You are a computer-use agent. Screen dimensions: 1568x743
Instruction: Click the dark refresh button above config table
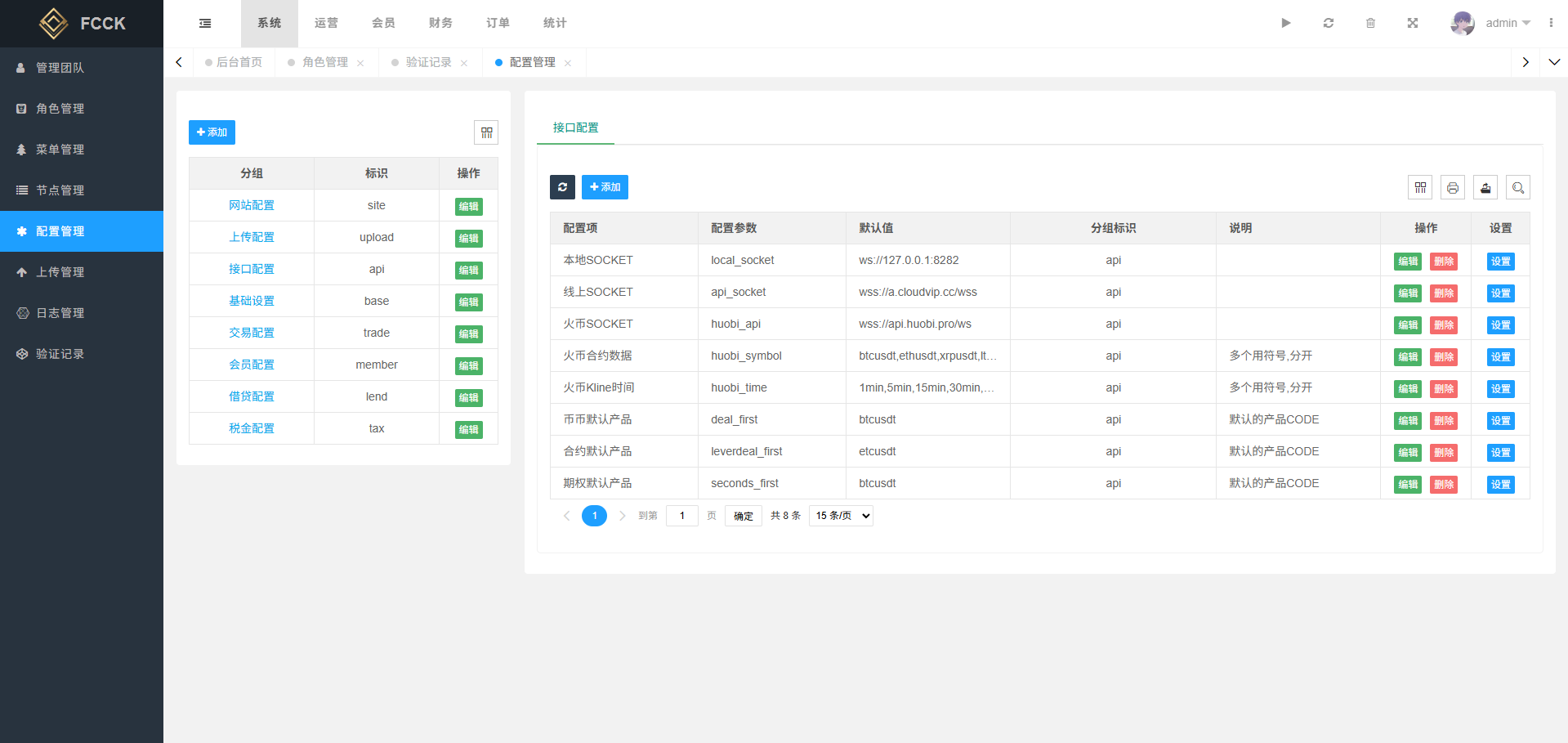562,187
